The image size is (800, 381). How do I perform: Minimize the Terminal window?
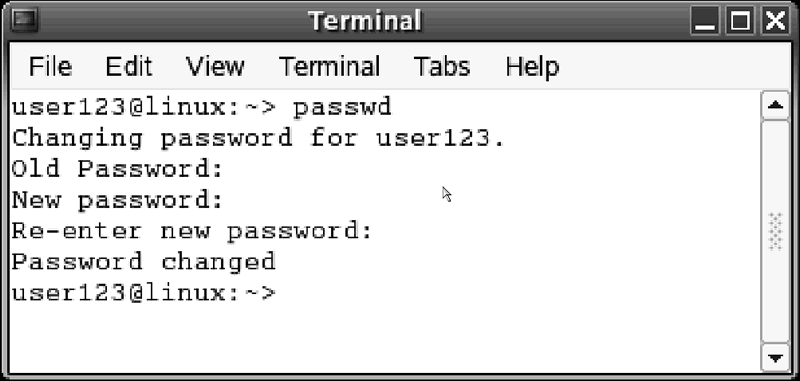[705, 21]
